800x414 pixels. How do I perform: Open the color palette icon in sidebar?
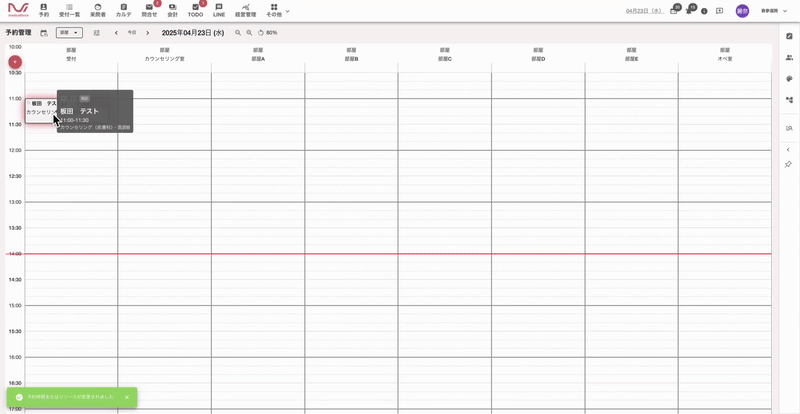[788, 78]
